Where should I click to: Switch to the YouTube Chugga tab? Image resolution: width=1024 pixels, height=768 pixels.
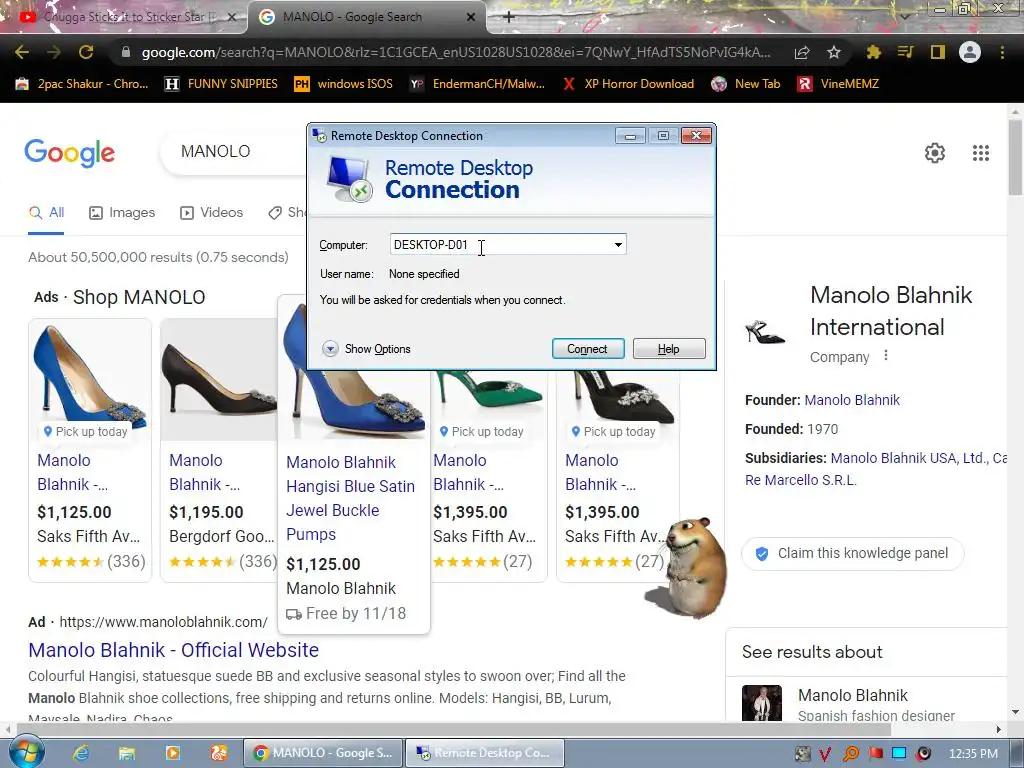124,17
